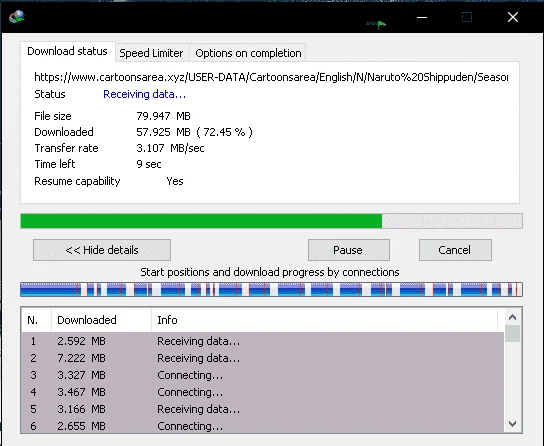Click the Info column header
544x446 pixels.
click(324, 320)
